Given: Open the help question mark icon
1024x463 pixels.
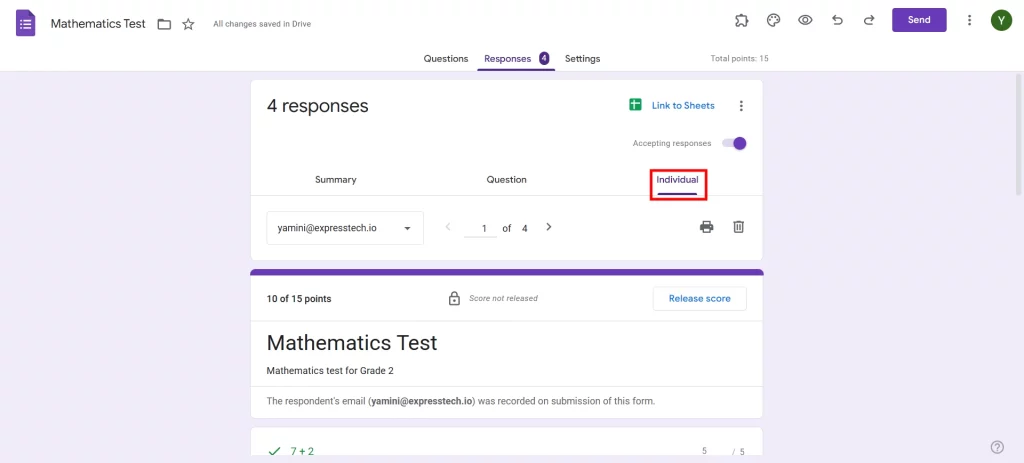Looking at the screenshot, I should click(x=997, y=447).
